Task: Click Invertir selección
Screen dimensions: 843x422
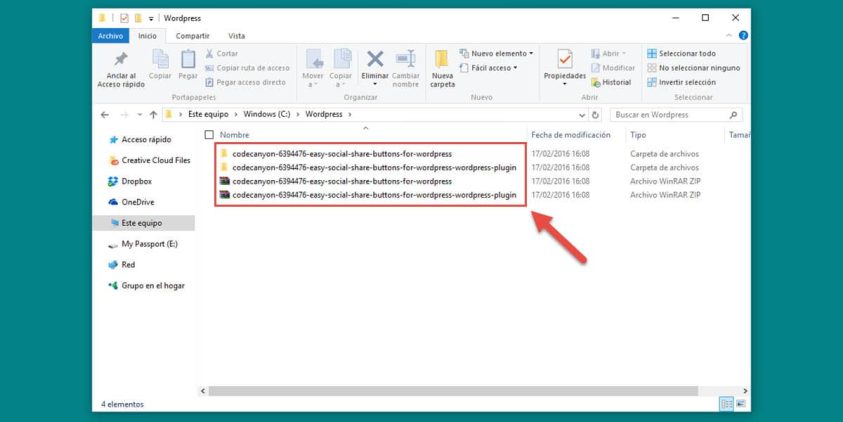Action: point(681,83)
